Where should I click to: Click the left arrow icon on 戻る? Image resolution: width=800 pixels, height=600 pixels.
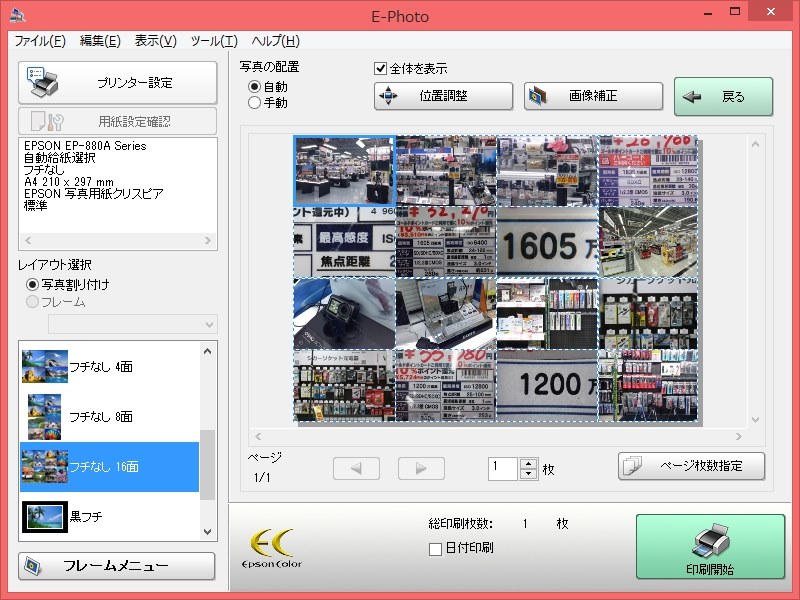point(692,96)
